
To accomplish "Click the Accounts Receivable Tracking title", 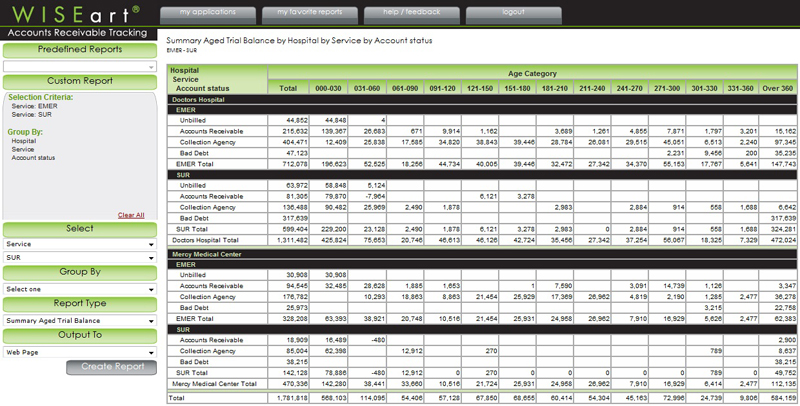I will (78, 33).
